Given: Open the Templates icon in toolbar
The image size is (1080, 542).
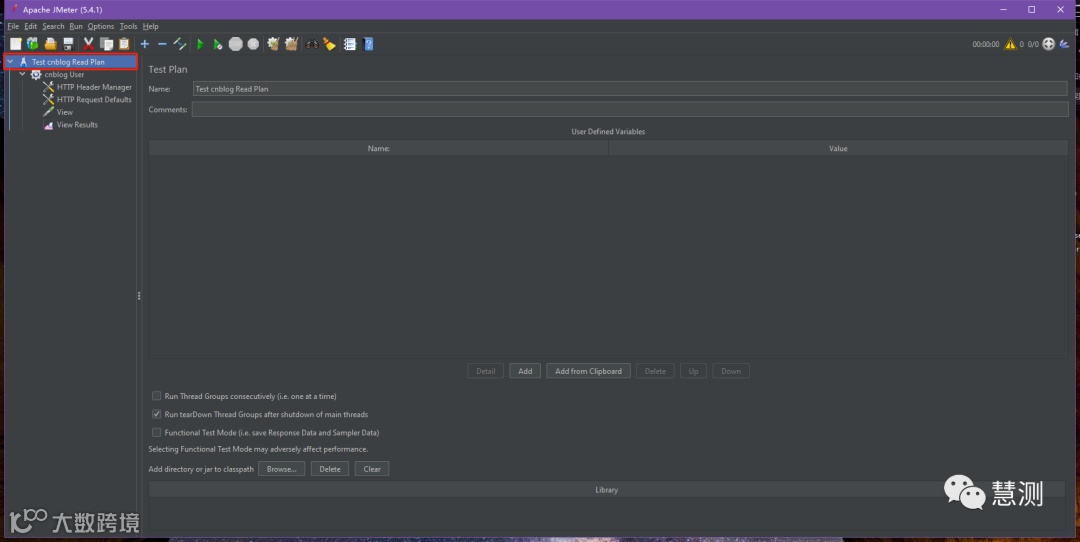Looking at the screenshot, I should point(32,44).
